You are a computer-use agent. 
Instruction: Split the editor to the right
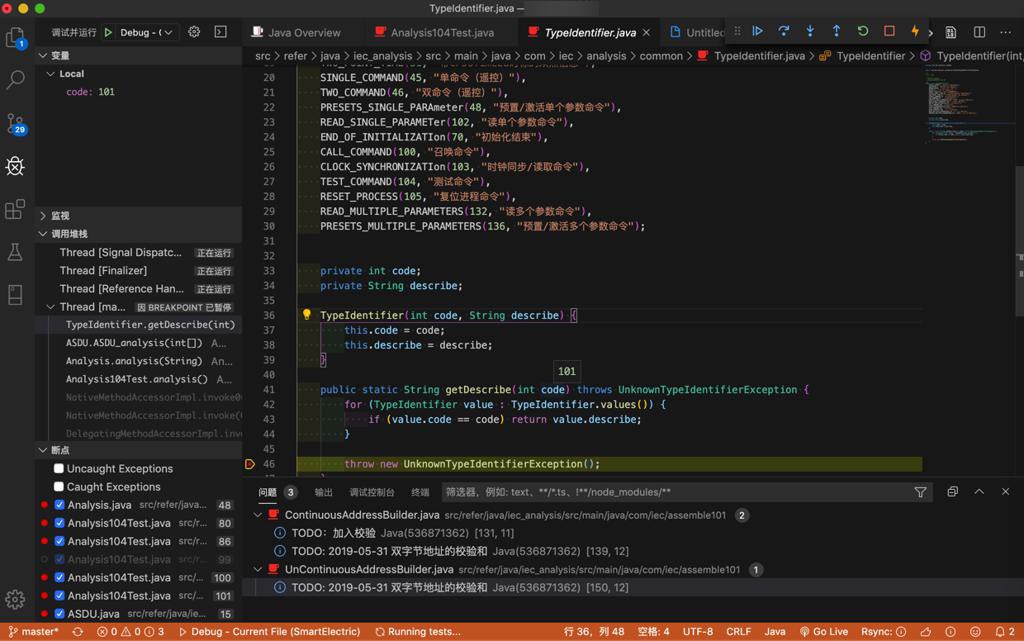tap(979, 32)
